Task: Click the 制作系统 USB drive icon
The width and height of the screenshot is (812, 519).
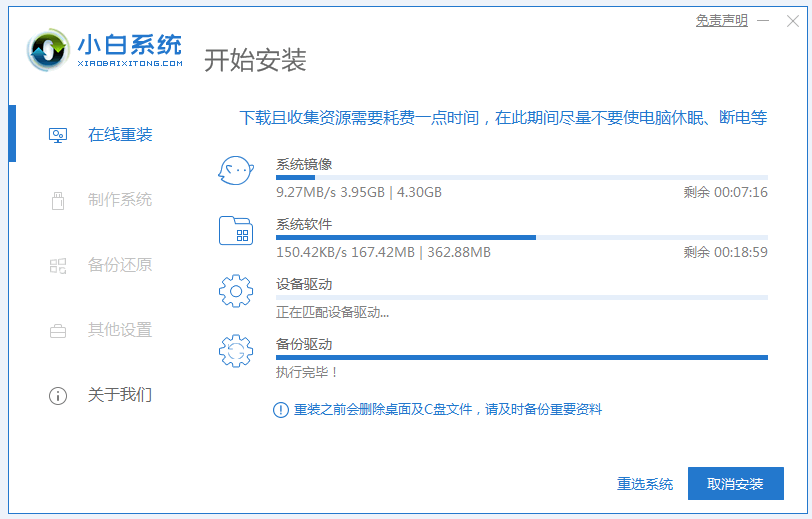Action: coord(58,200)
